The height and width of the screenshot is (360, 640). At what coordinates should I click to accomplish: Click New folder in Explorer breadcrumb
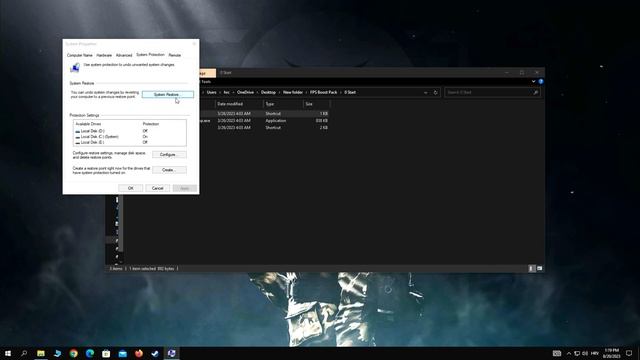click(x=293, y=92)
